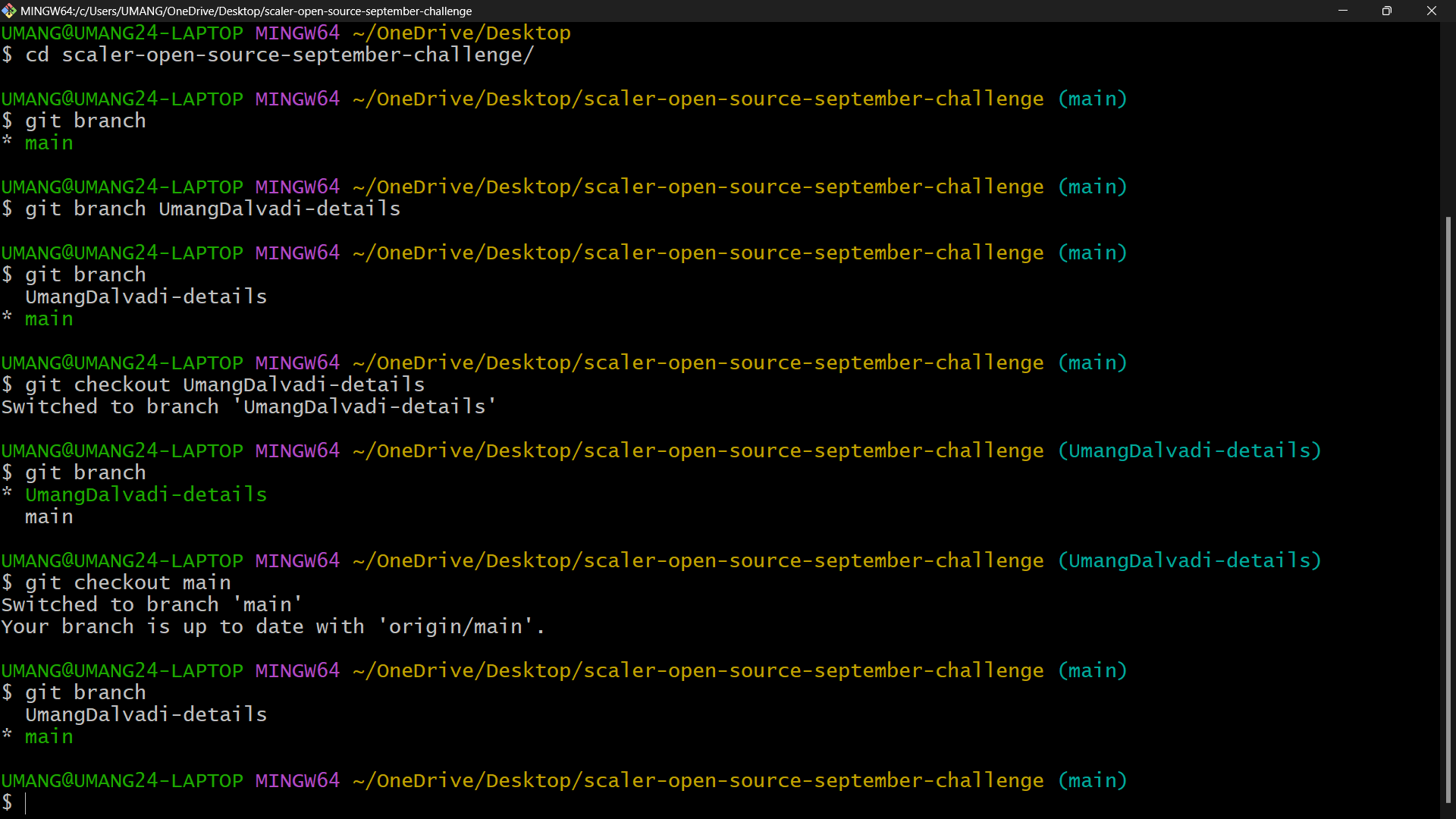Viewport: 1456px width, 819px height.
Task: Select the MINGW64 label in the latest prompt
Action: (x=297, y=780)
